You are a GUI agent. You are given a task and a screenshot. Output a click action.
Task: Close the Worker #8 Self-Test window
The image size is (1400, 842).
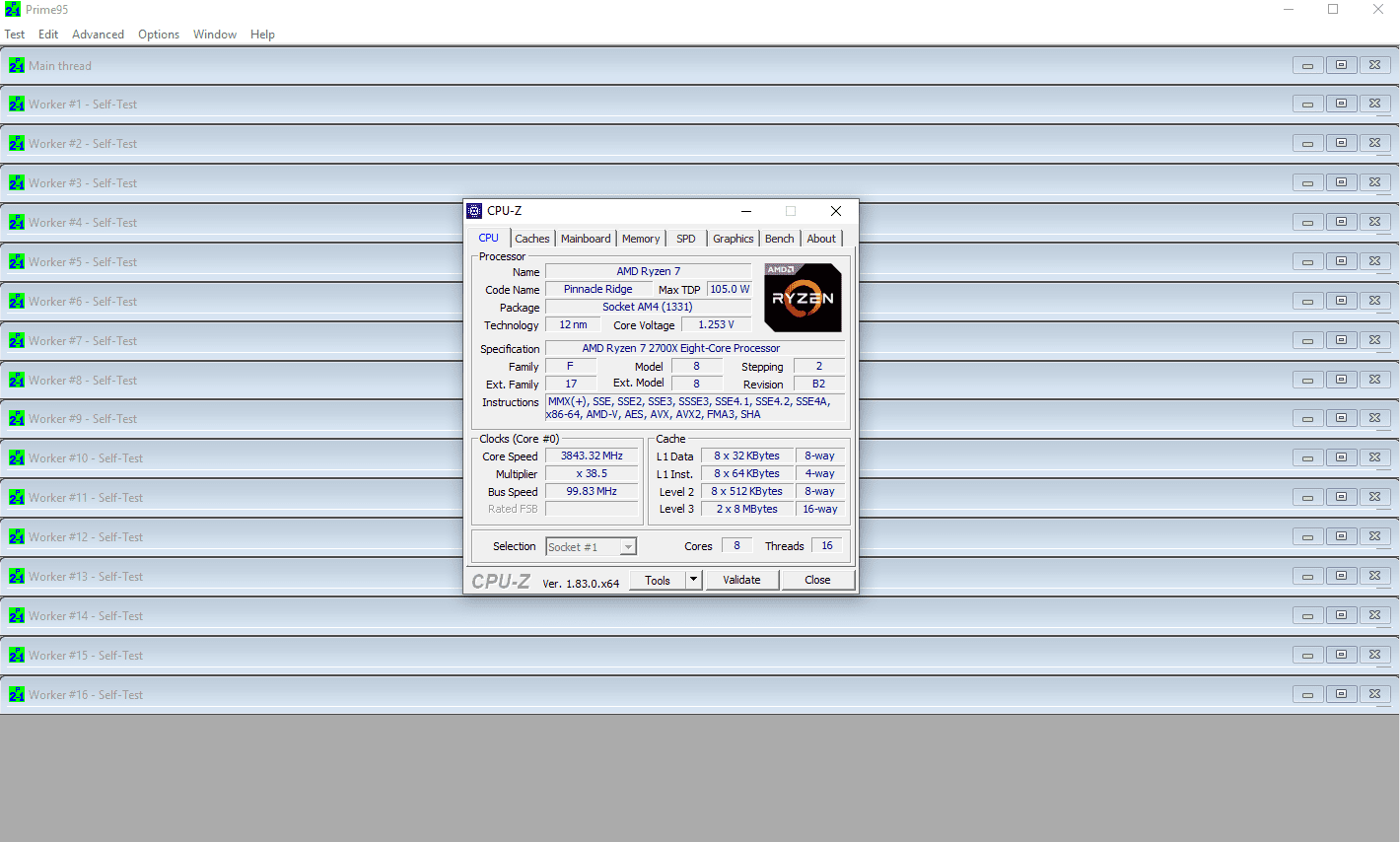(1374, 380)
